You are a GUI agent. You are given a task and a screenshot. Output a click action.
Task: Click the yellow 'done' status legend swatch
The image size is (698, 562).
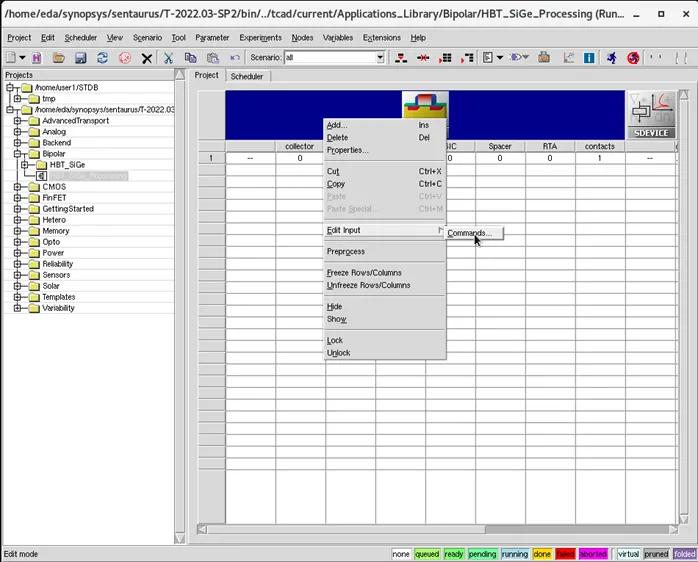click(542, 554)
